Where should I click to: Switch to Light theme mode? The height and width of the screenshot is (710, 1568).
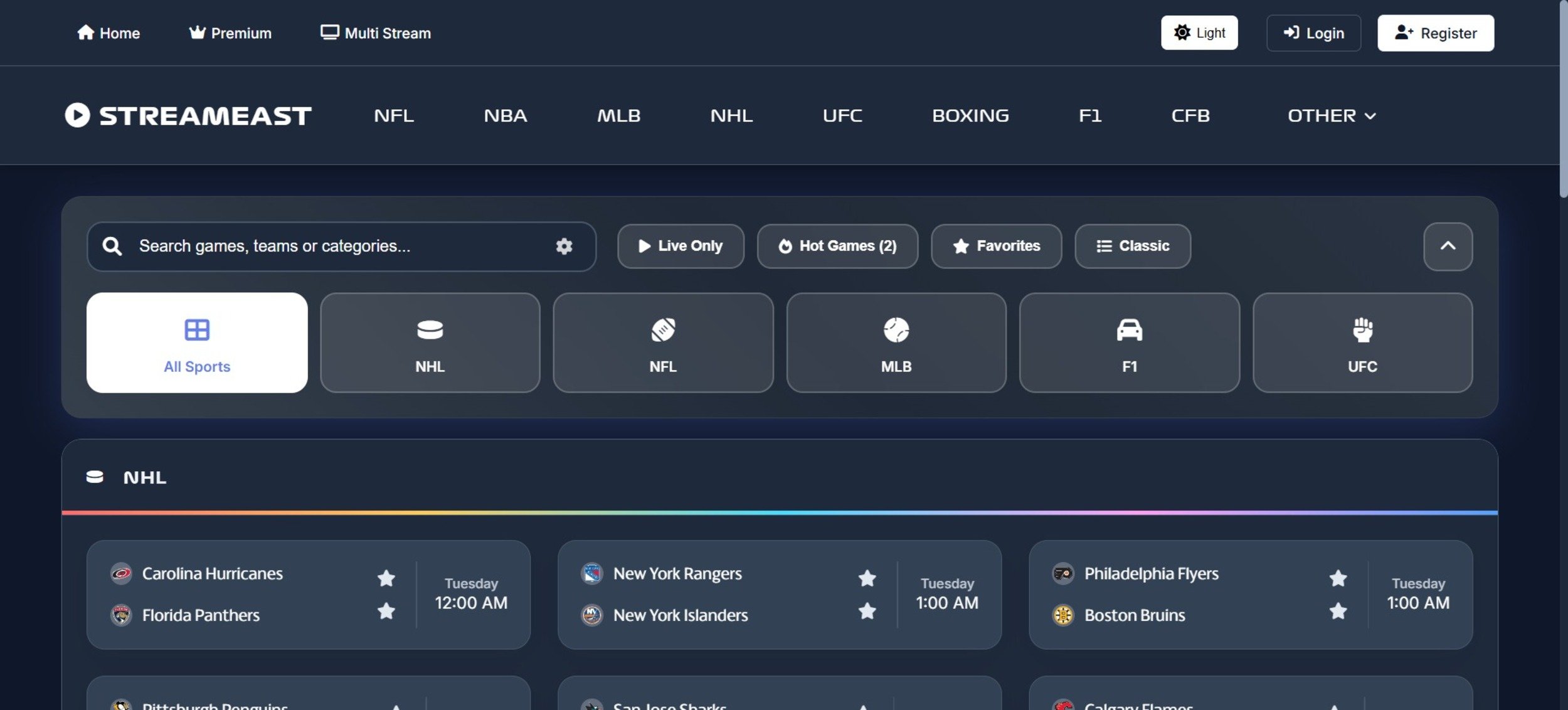coord(1199,33)
